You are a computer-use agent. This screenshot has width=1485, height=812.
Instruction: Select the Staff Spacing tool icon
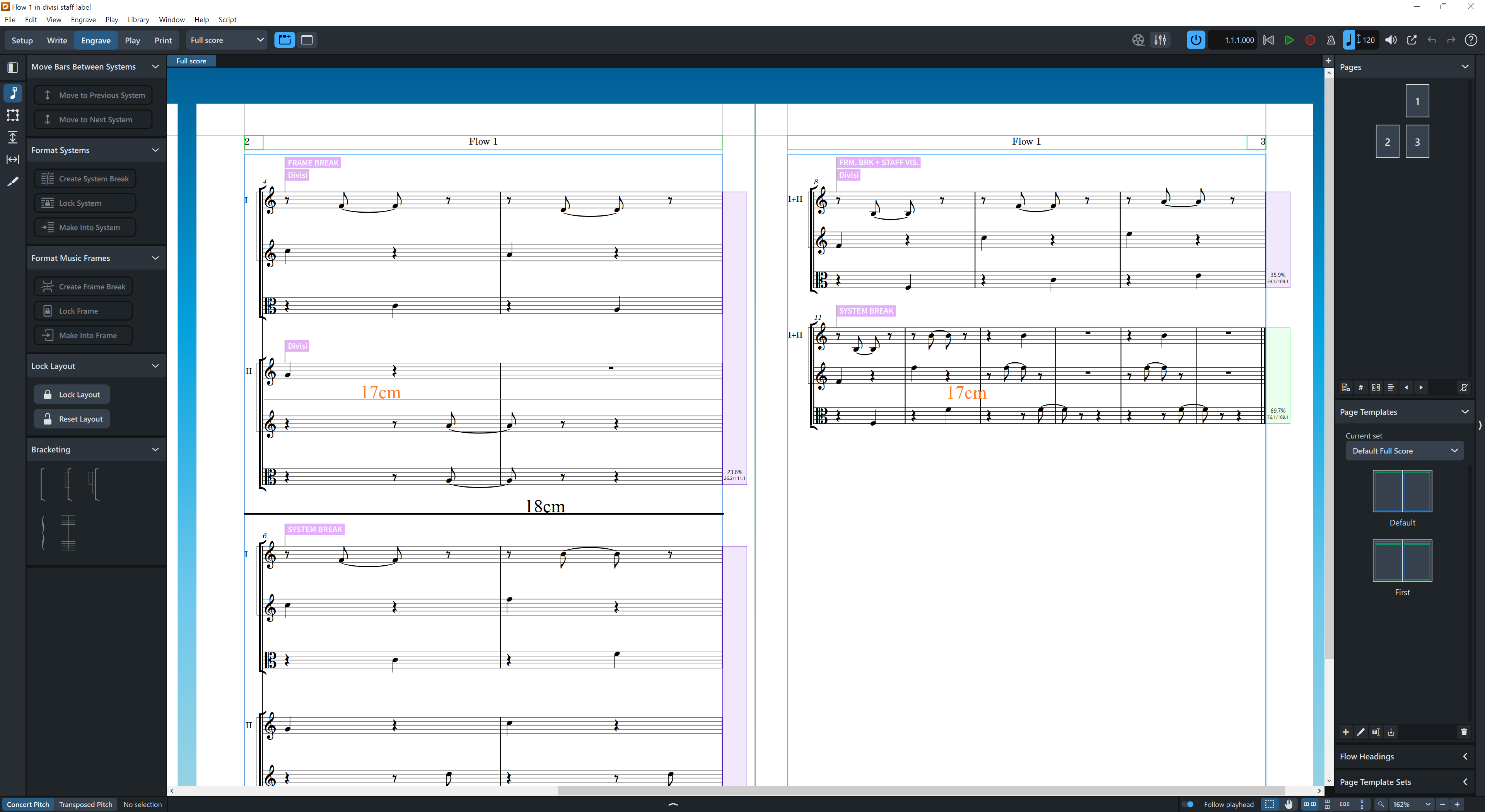click(x=13, y=137)
